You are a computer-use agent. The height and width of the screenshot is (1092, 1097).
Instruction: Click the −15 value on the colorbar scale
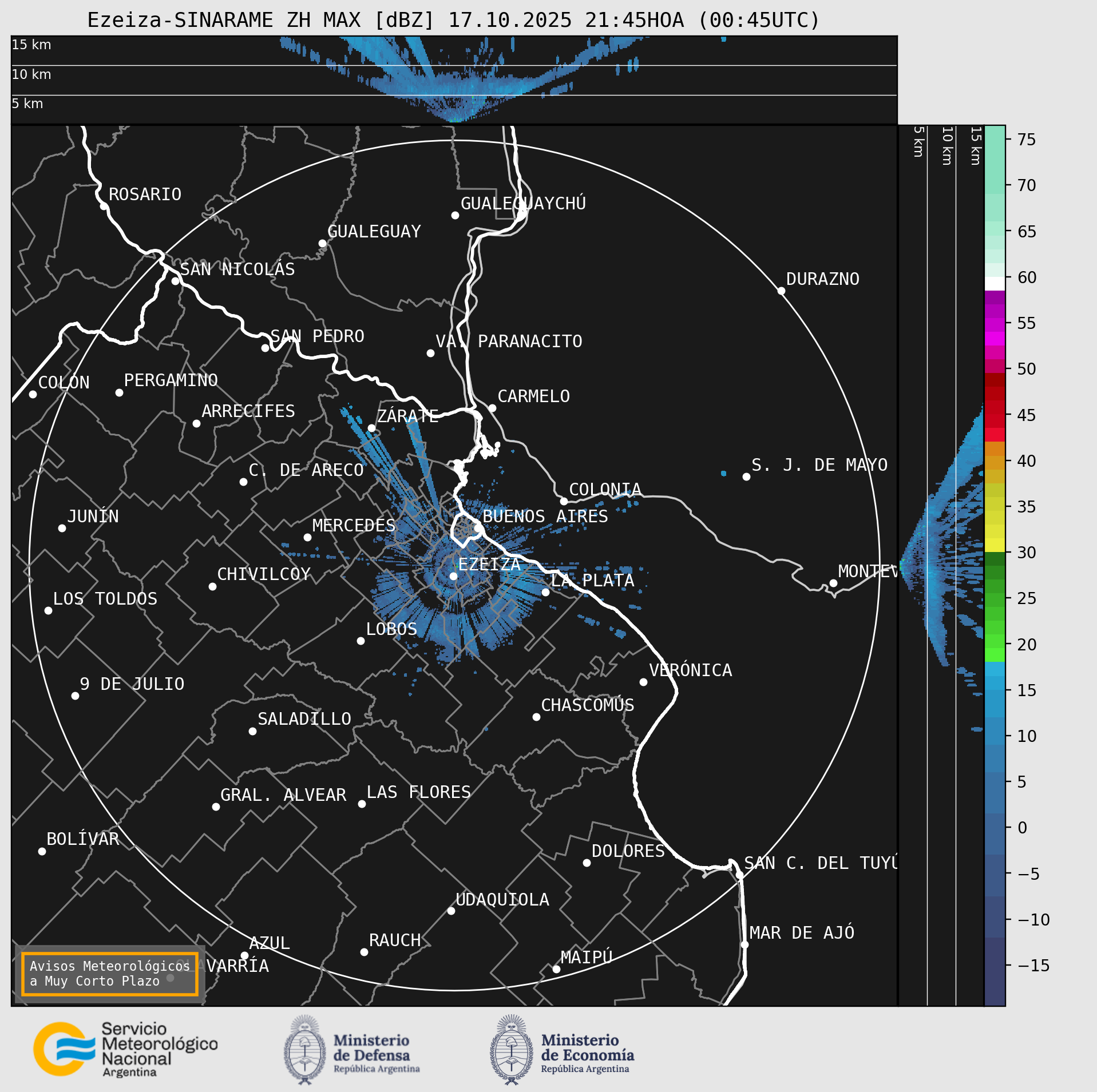[x=1033, y=966]
